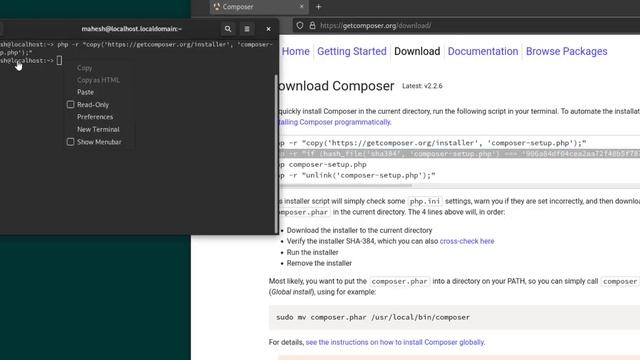This screenshot has width=640, height=360.
Task: Close the terminal window
Action: [x=268, y=29]
